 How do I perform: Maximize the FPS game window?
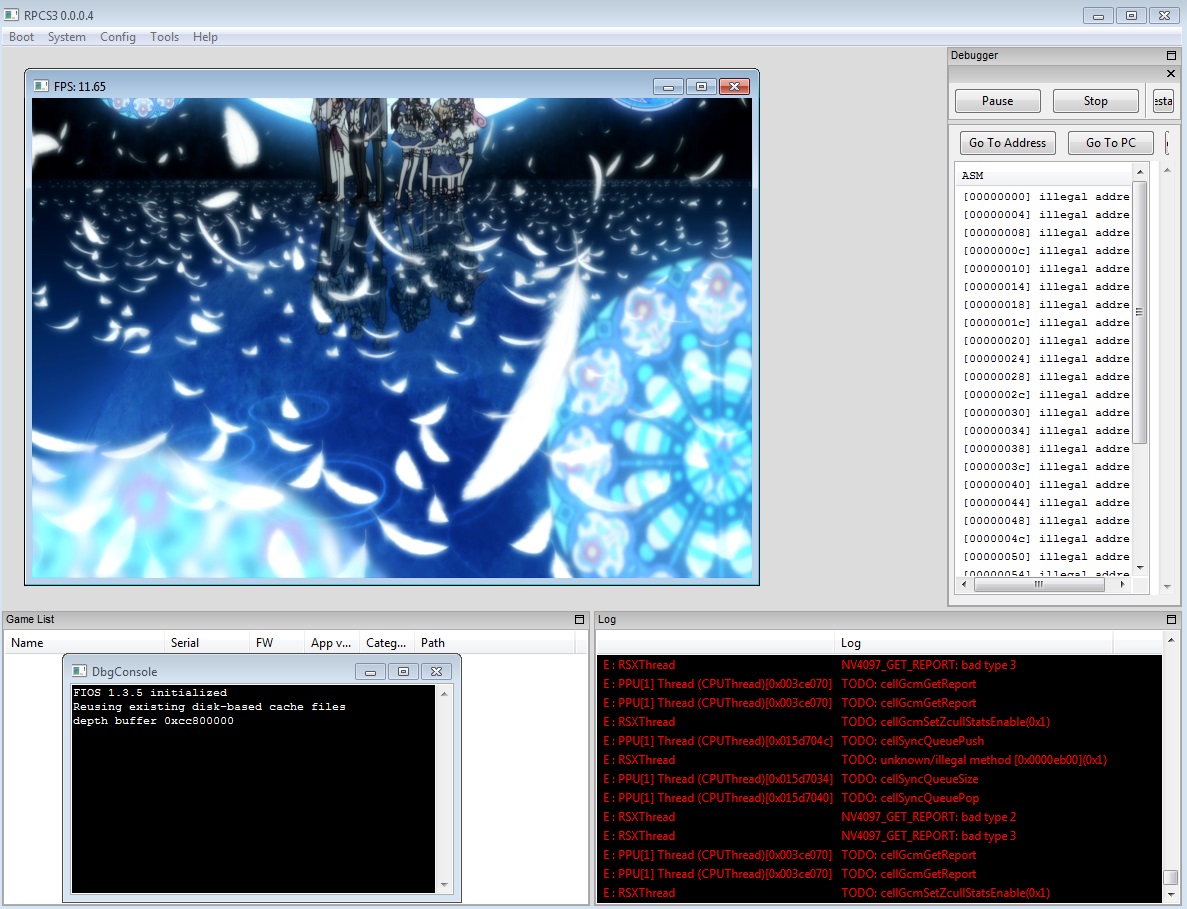pyautogui.click(x=701, y=87)
